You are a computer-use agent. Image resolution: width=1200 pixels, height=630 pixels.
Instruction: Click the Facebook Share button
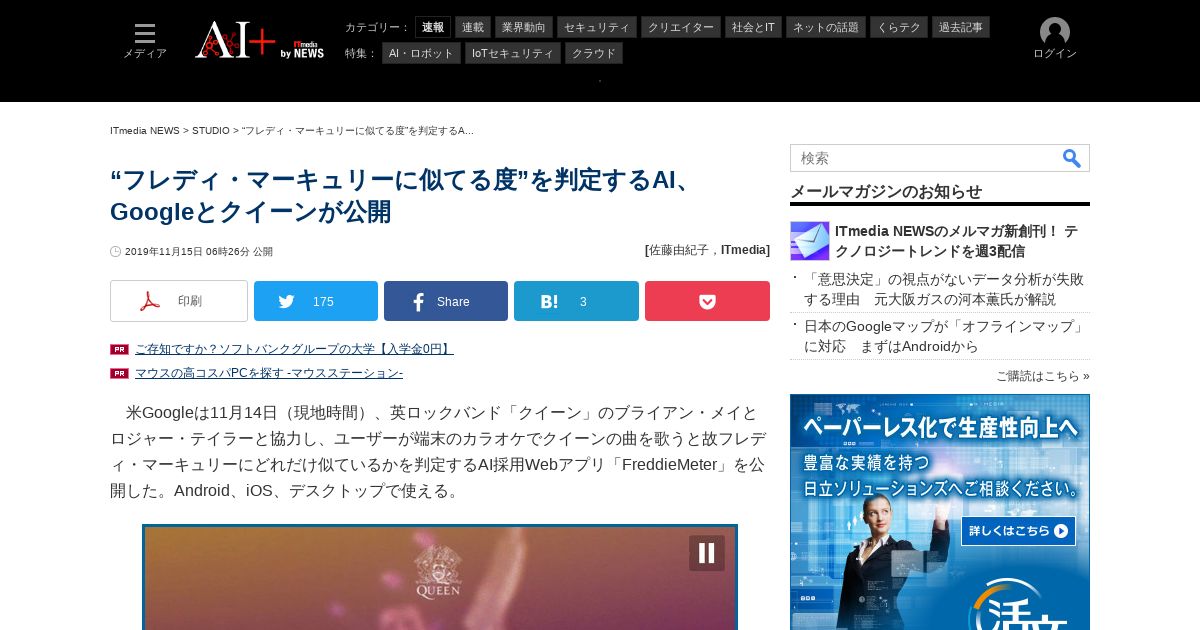tap(446, 301)
